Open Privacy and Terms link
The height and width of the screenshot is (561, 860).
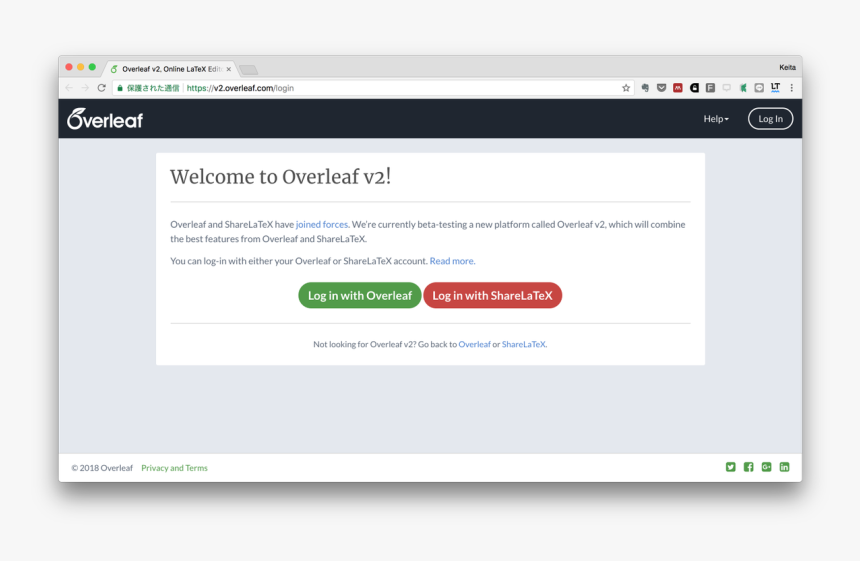(x=174, y=468)
